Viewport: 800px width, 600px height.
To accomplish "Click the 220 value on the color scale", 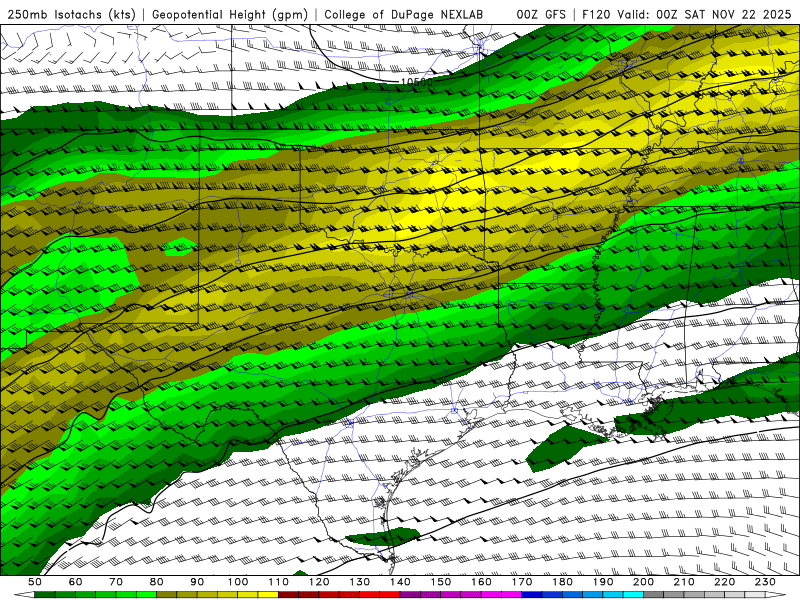I will 725,582.
